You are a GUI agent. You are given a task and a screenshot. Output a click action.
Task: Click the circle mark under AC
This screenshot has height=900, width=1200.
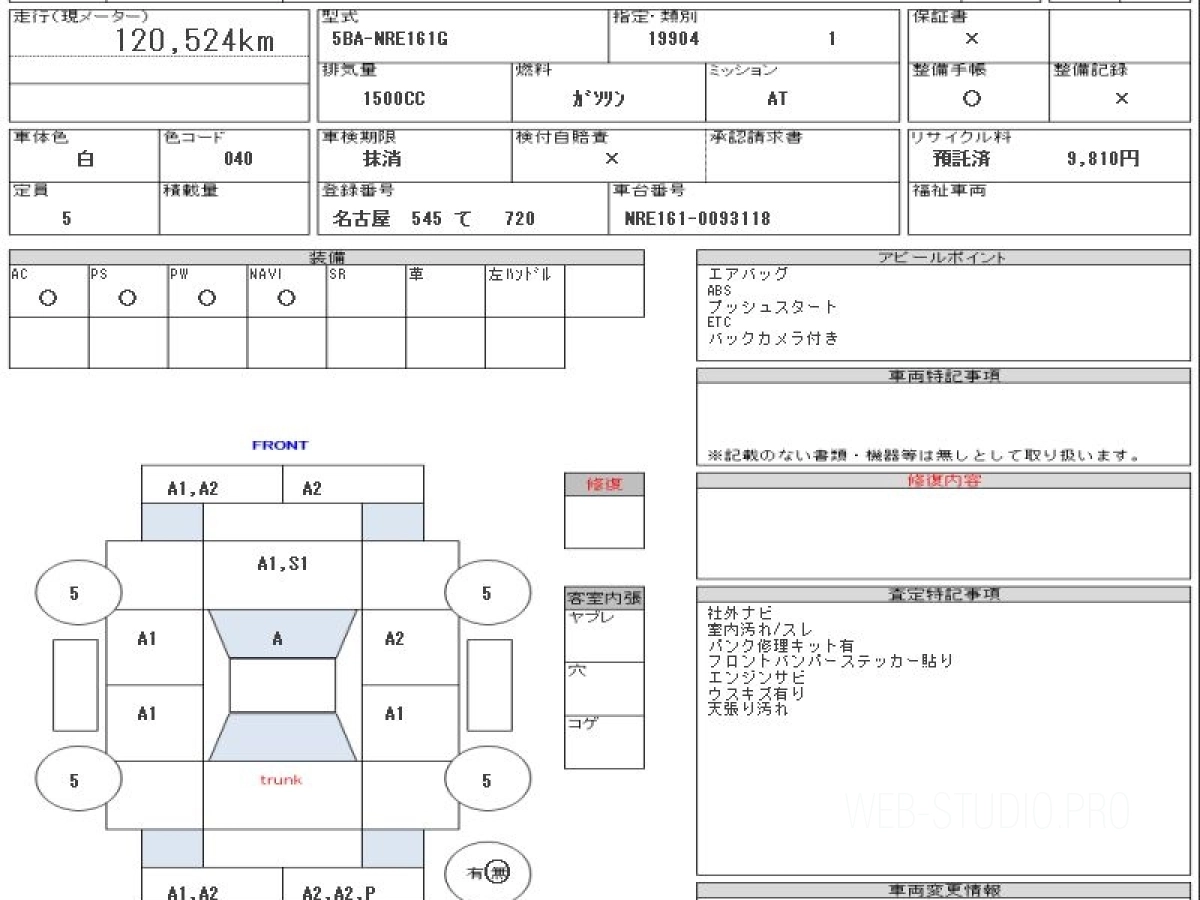point(48,298)
